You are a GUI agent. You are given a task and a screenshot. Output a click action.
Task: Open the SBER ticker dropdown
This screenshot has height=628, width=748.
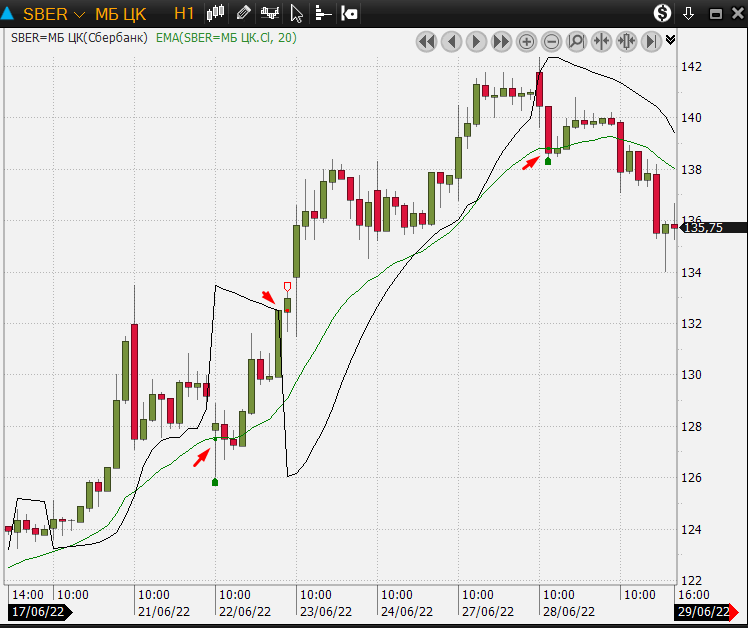79,13
